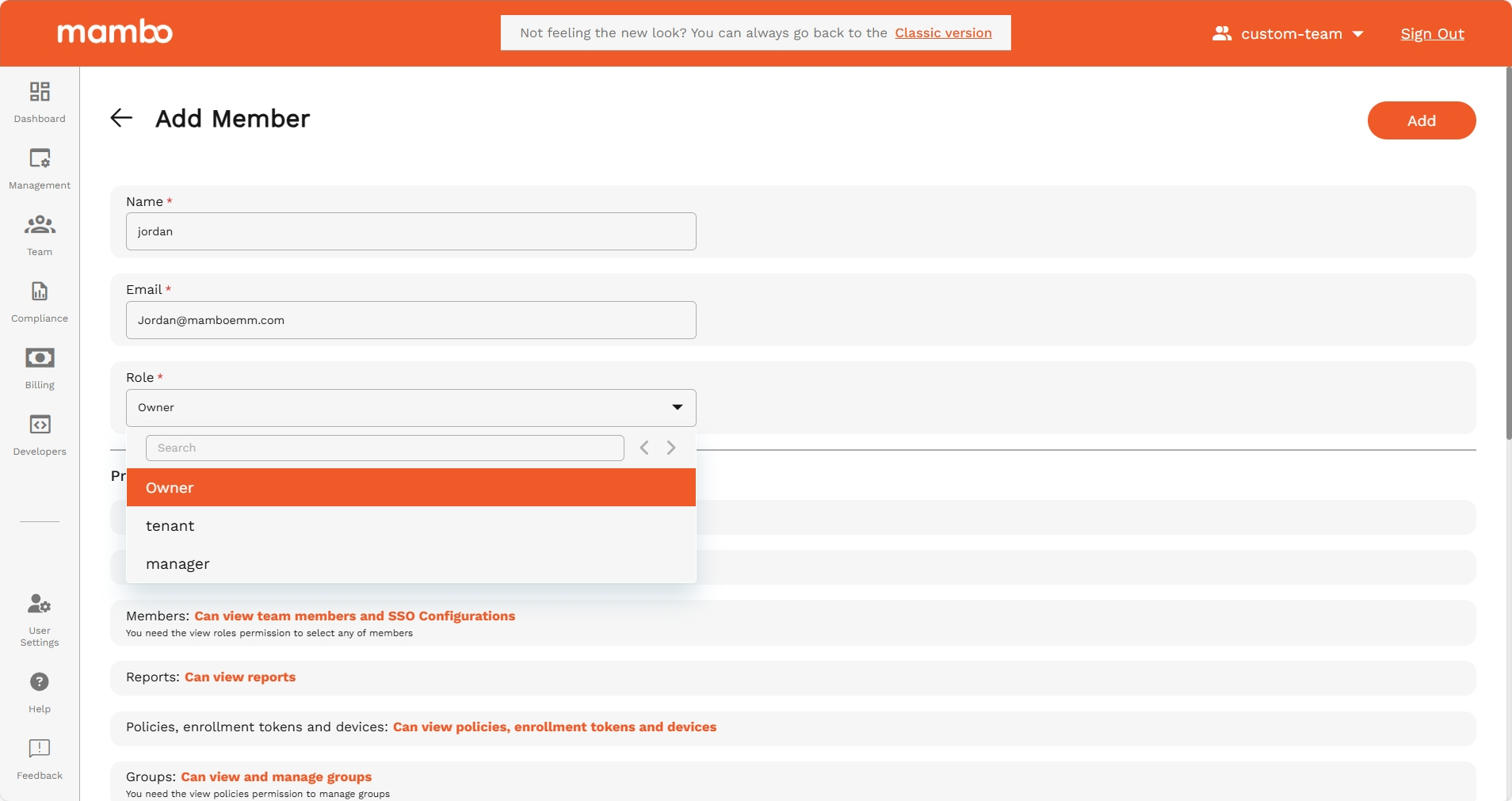1512x801 pixels.
Task: Open the Feedback icon
Action: (x=40, y=749)
